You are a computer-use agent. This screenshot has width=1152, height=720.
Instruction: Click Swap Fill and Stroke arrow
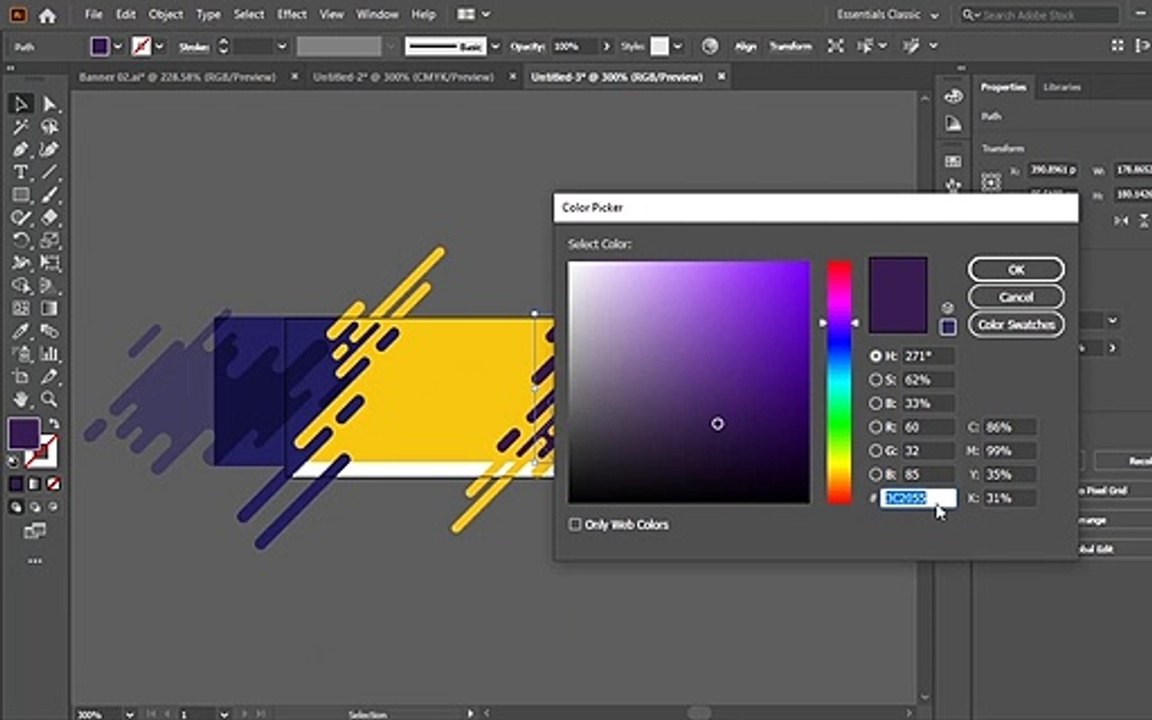coord(53,424)
